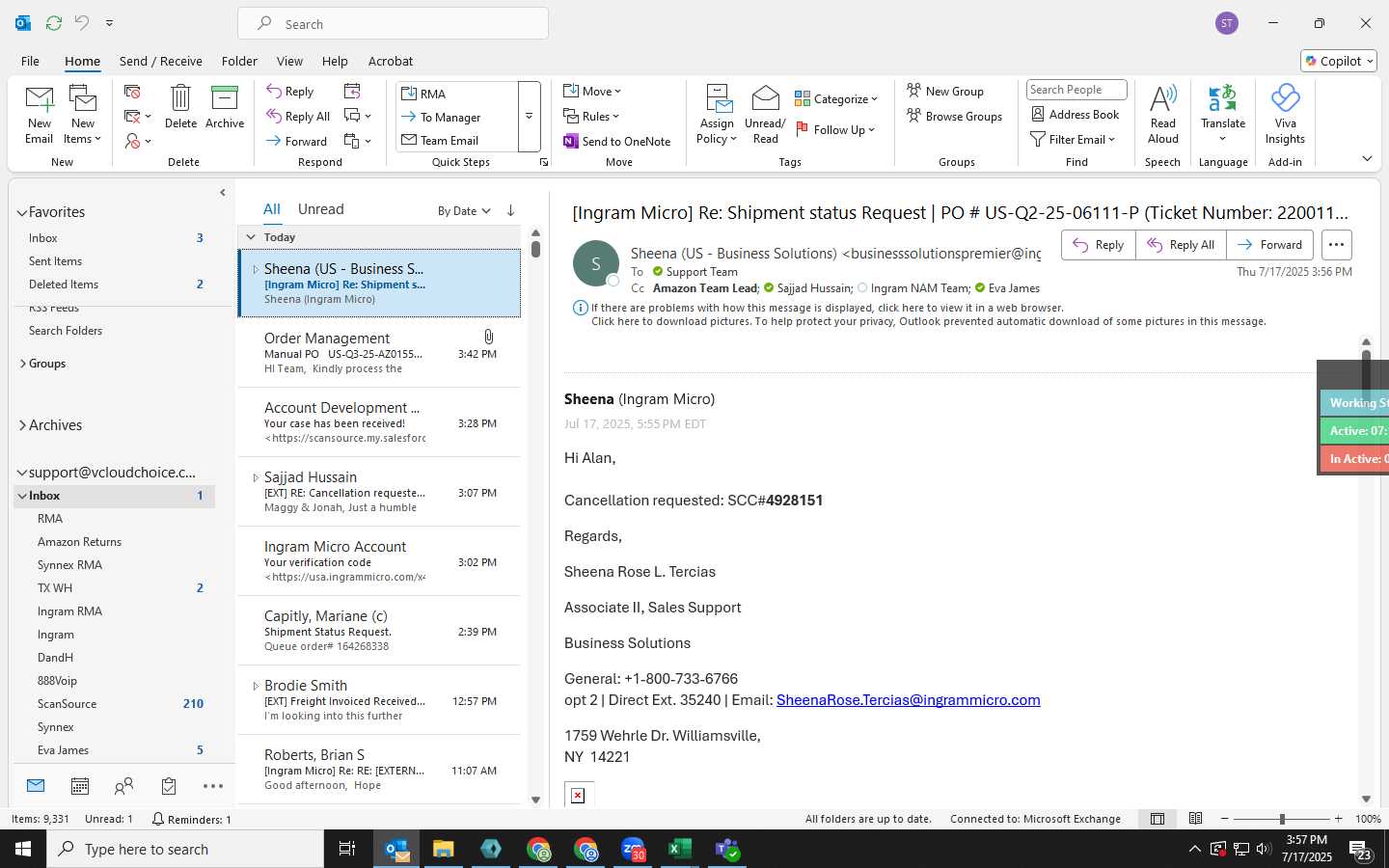The image size is (1389, 868).
Task: Show All messages filter
Action: tap(272, 209)
